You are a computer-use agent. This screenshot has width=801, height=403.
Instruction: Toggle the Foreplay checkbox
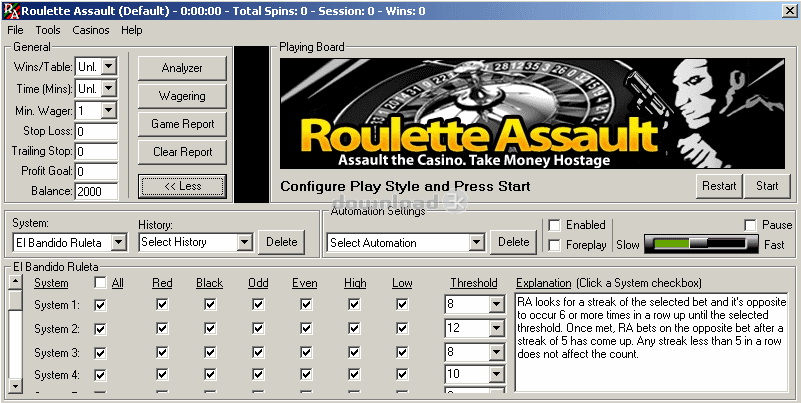(554, 245)
